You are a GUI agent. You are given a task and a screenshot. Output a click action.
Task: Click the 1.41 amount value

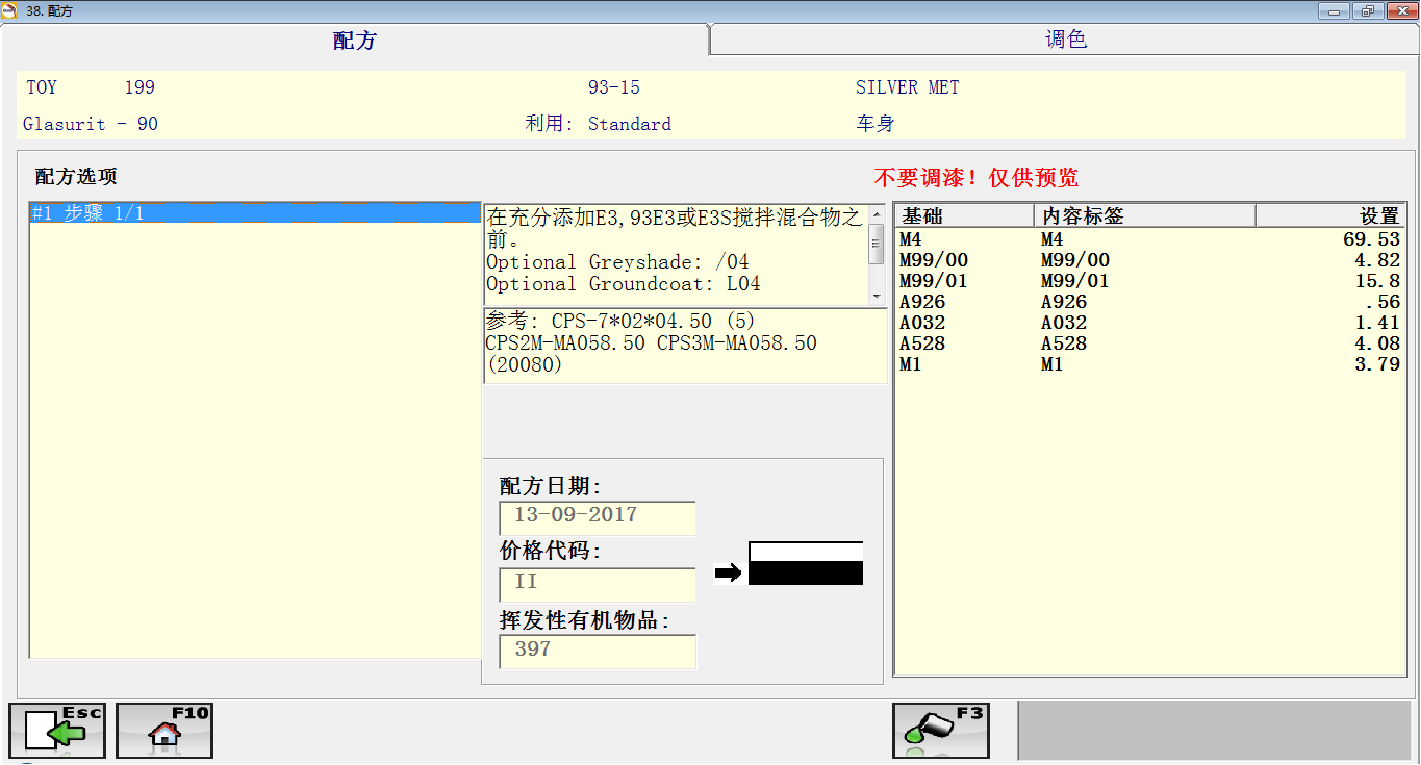coord(1378,323)
